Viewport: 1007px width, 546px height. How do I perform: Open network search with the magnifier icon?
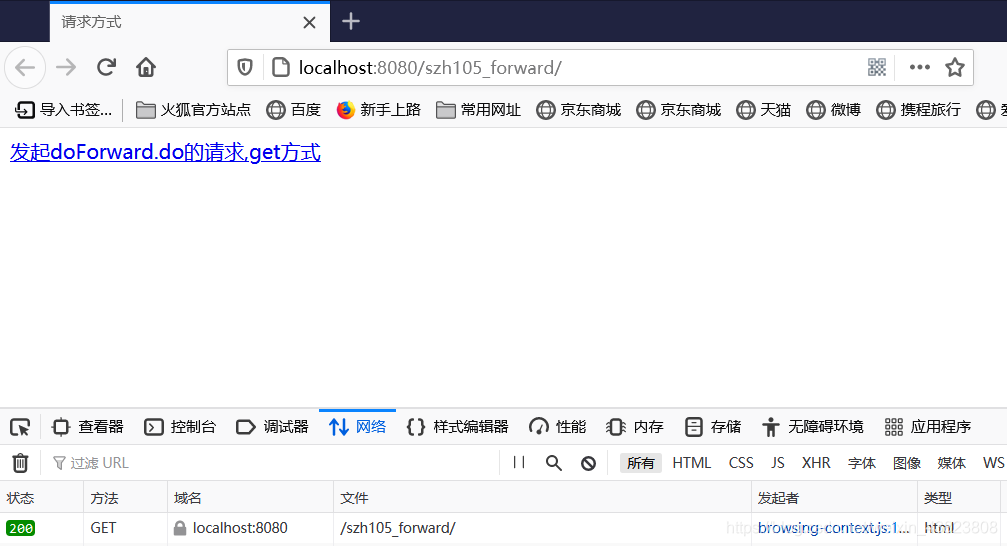click(x=554, y=463)
